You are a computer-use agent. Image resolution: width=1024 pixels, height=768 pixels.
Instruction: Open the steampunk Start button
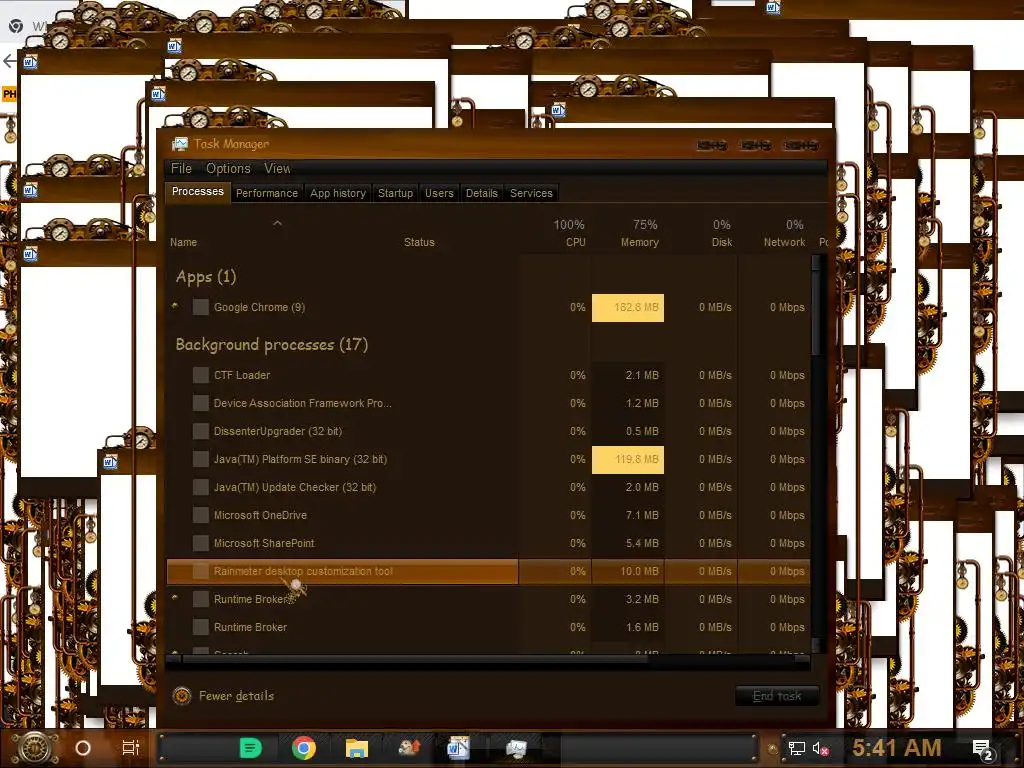(x=34, y=748)
